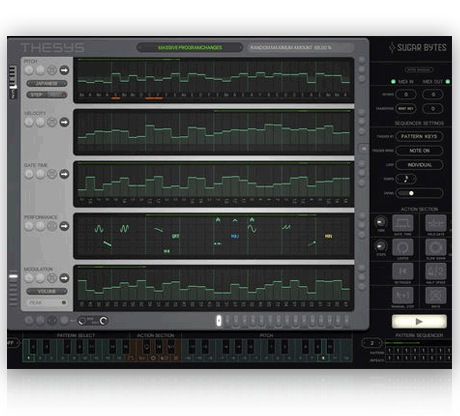This screenshot has height=416, width=460.
Task: Click the Velocity lane arrow button
Action: pos(64,122)
